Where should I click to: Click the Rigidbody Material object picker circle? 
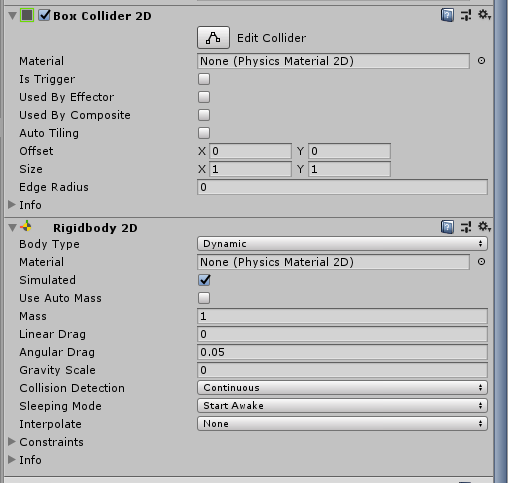coord(481,262)
